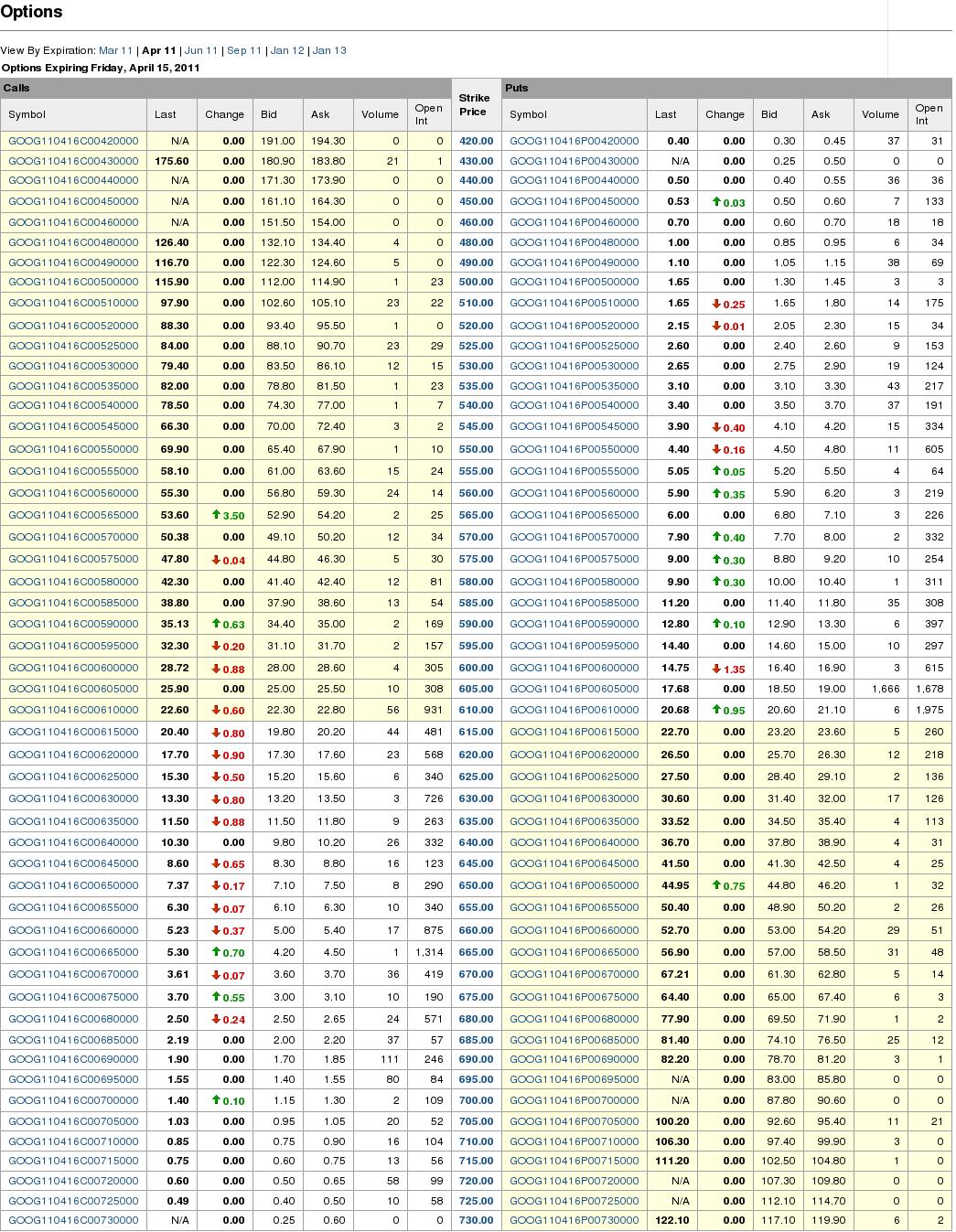This screenshot has height=1232, width=956.
Task: Open put symbol GOOG110416P00510000
Action: (575, 303)
